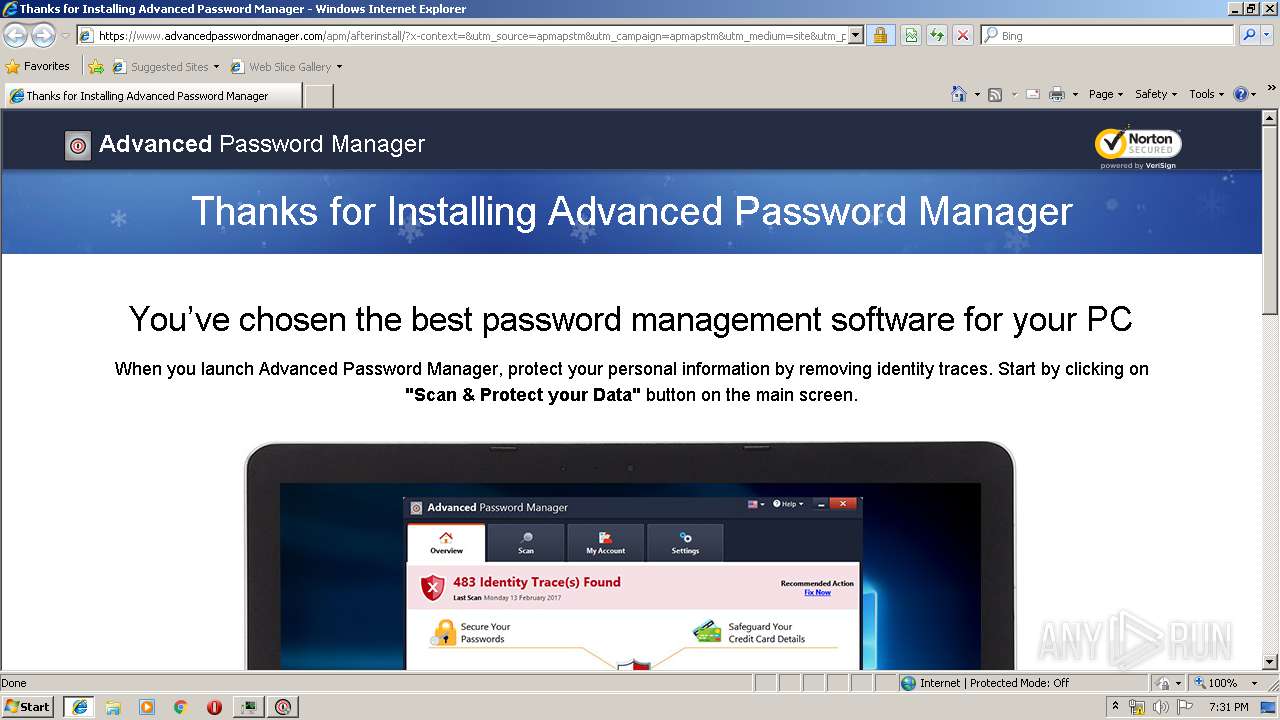This screenshot has width=1280, height=720.
Task: View the security lock report icon
Action: 880,36
